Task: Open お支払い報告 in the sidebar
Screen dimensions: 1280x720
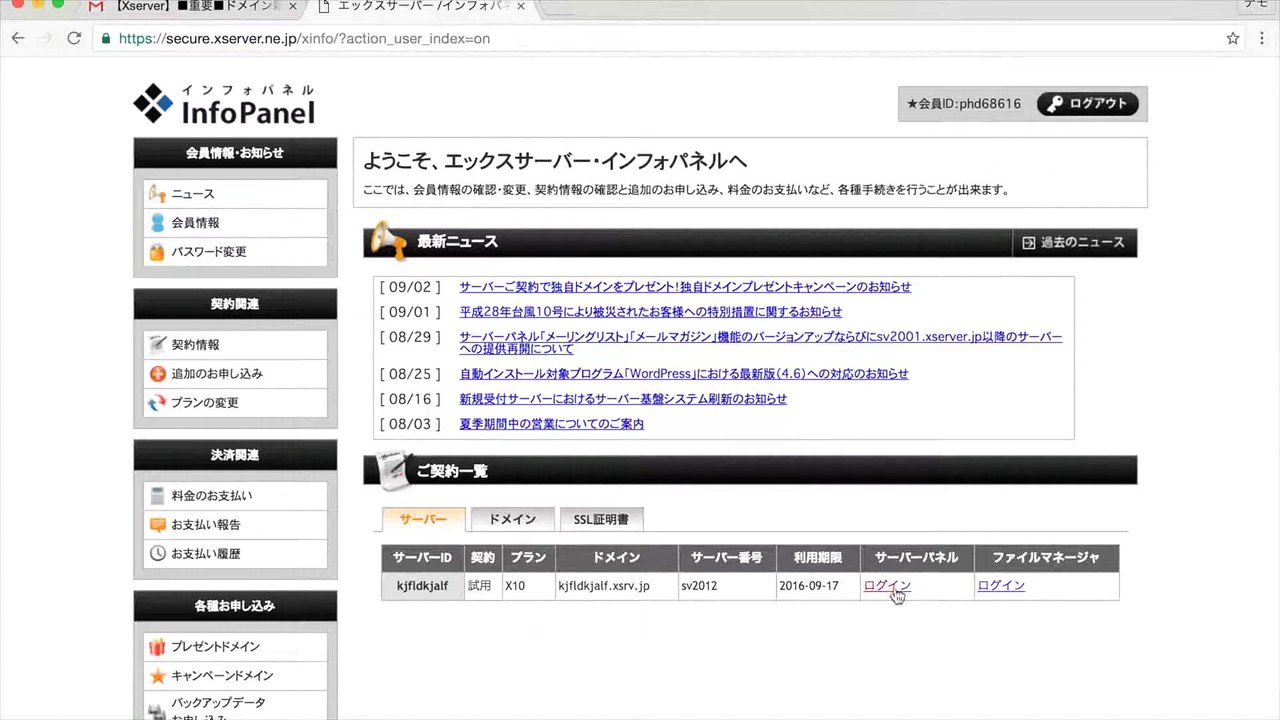Action: (235, 524)
